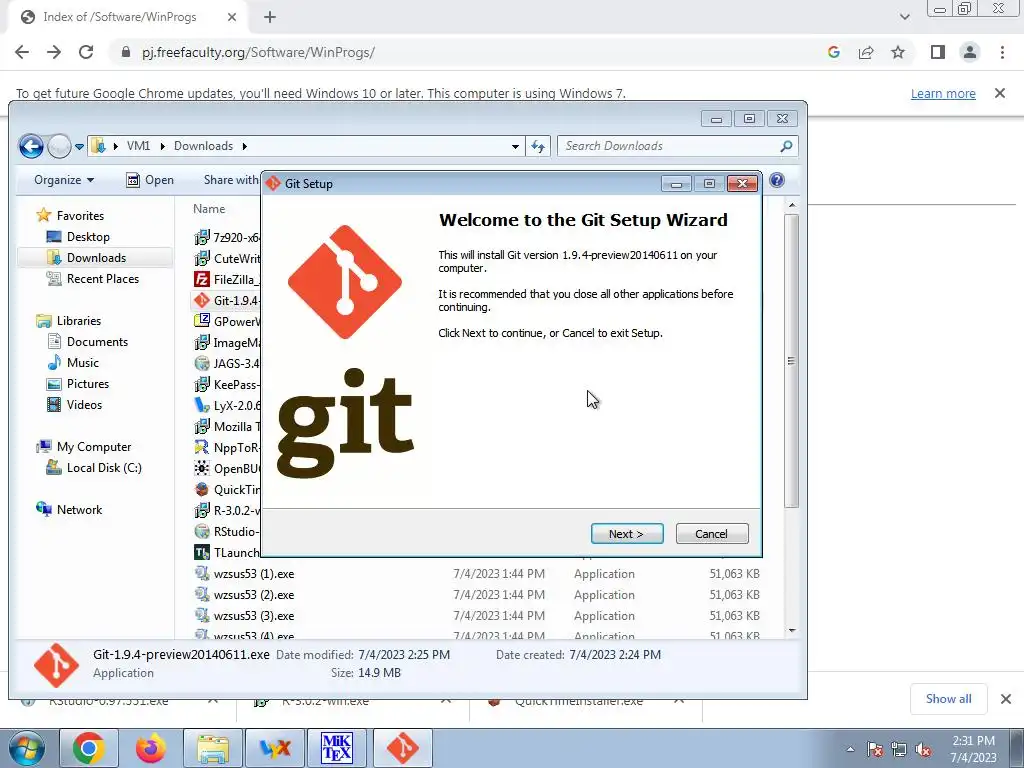Bookmark this page star icon
Screen dimensions: 1024x768
coord(898,52)
